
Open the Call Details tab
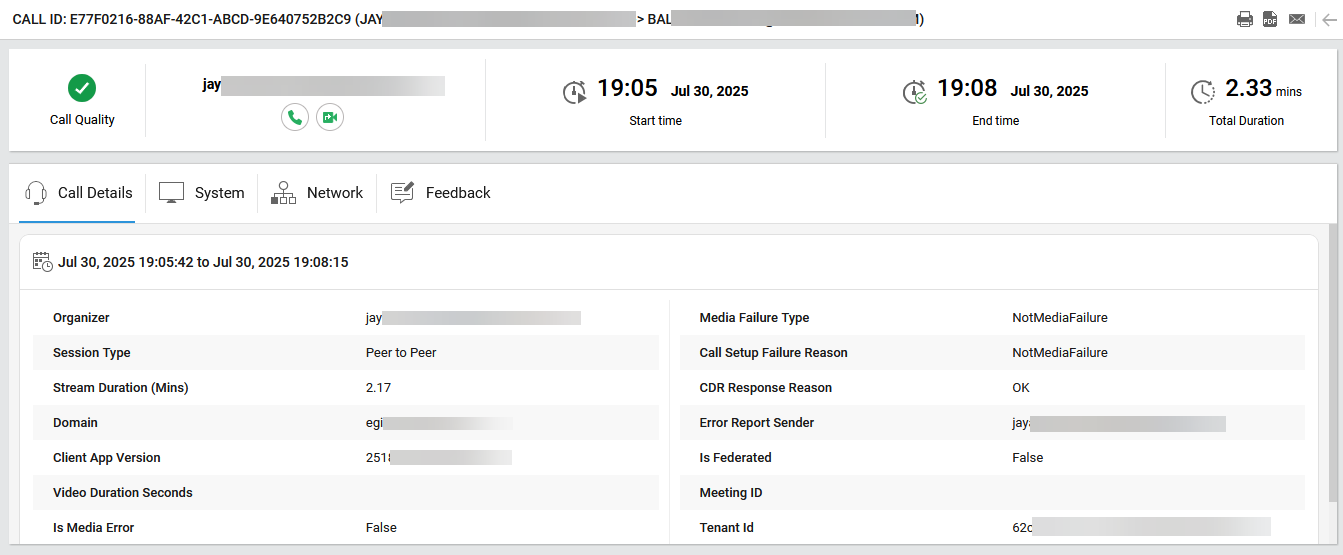[78, 193]
